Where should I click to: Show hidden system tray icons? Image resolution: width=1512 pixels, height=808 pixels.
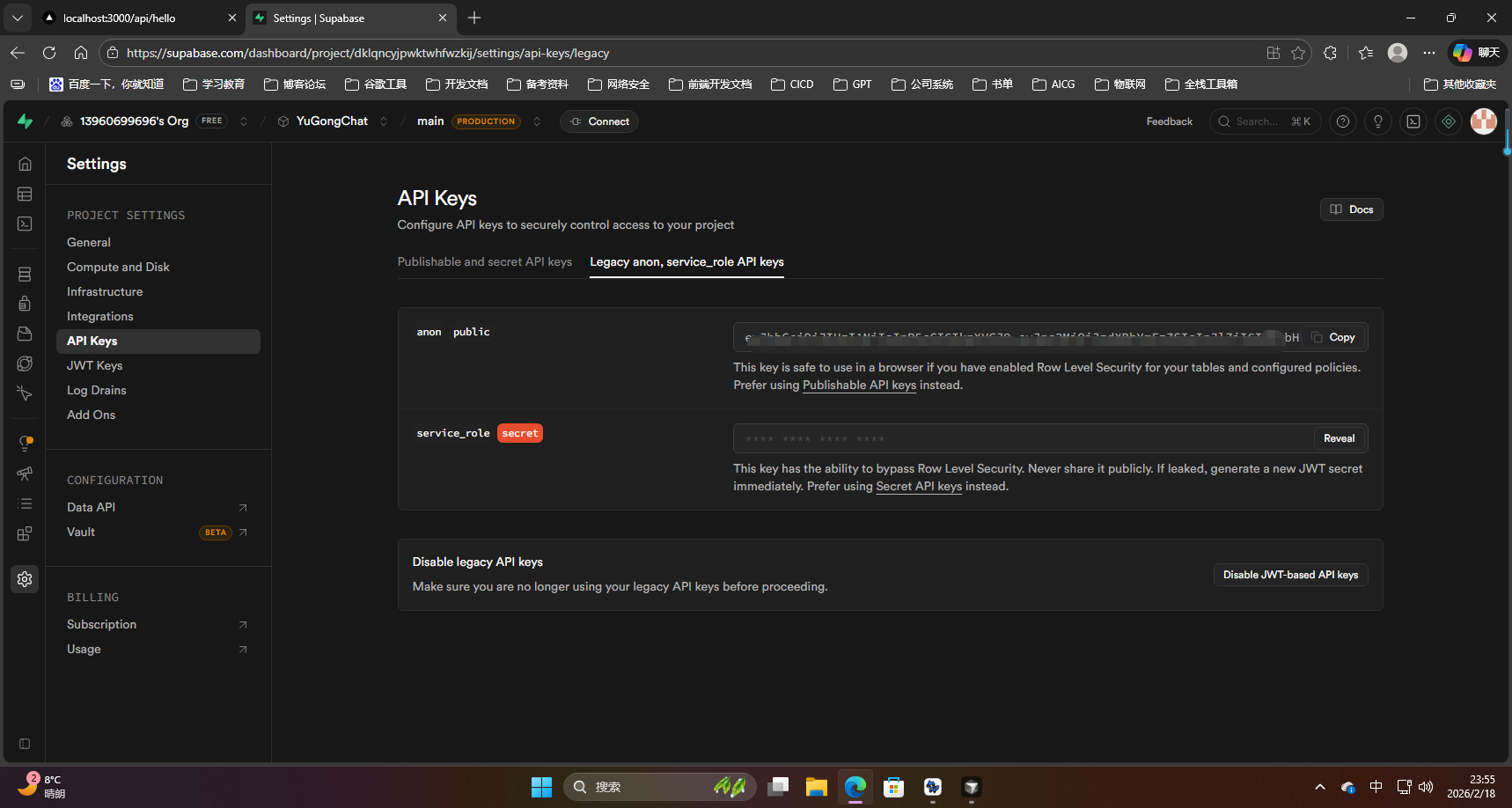click(1320, 787)
